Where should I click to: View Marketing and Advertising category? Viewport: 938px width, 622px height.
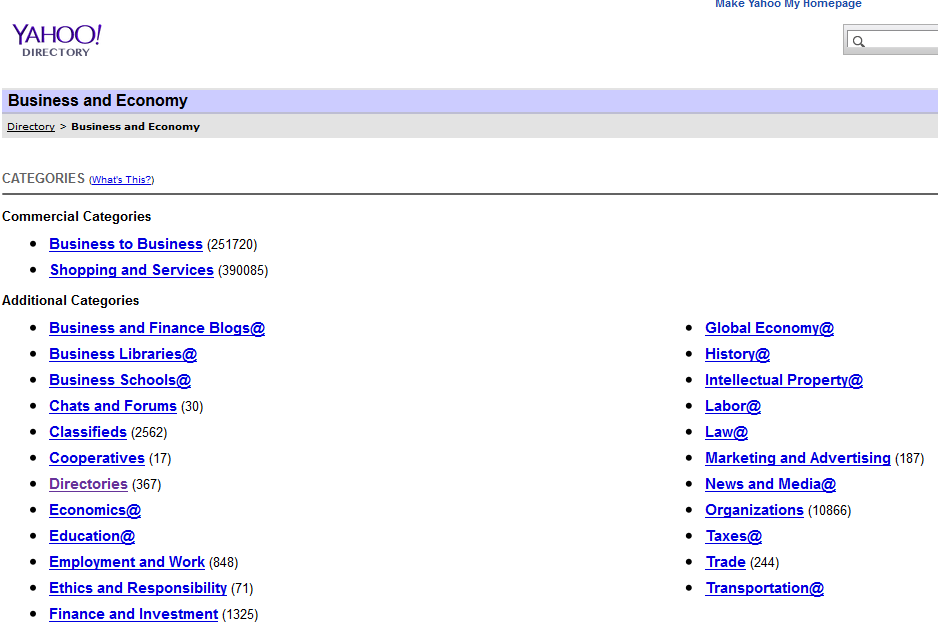pos(797,458)
